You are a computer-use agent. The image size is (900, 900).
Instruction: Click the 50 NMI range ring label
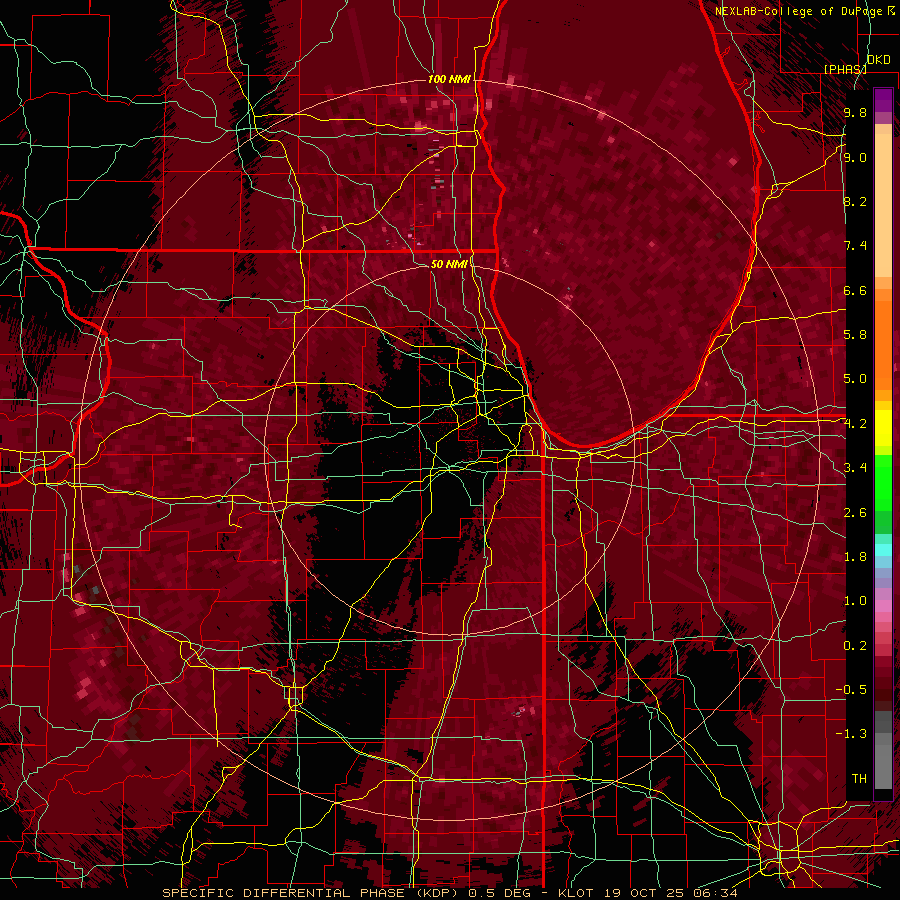point(449,264)
